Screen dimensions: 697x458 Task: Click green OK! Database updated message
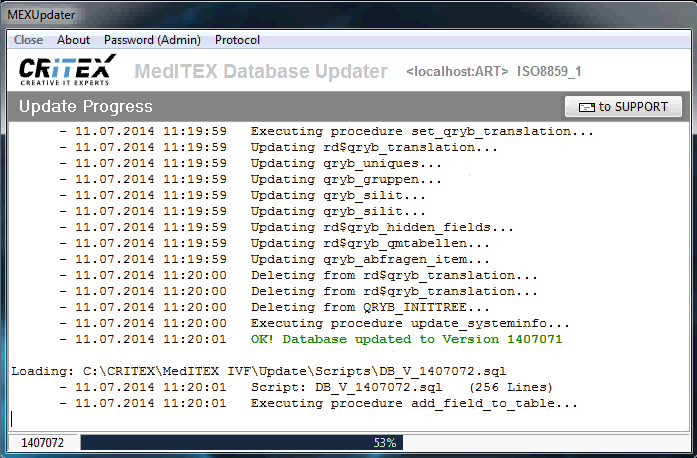406,339
